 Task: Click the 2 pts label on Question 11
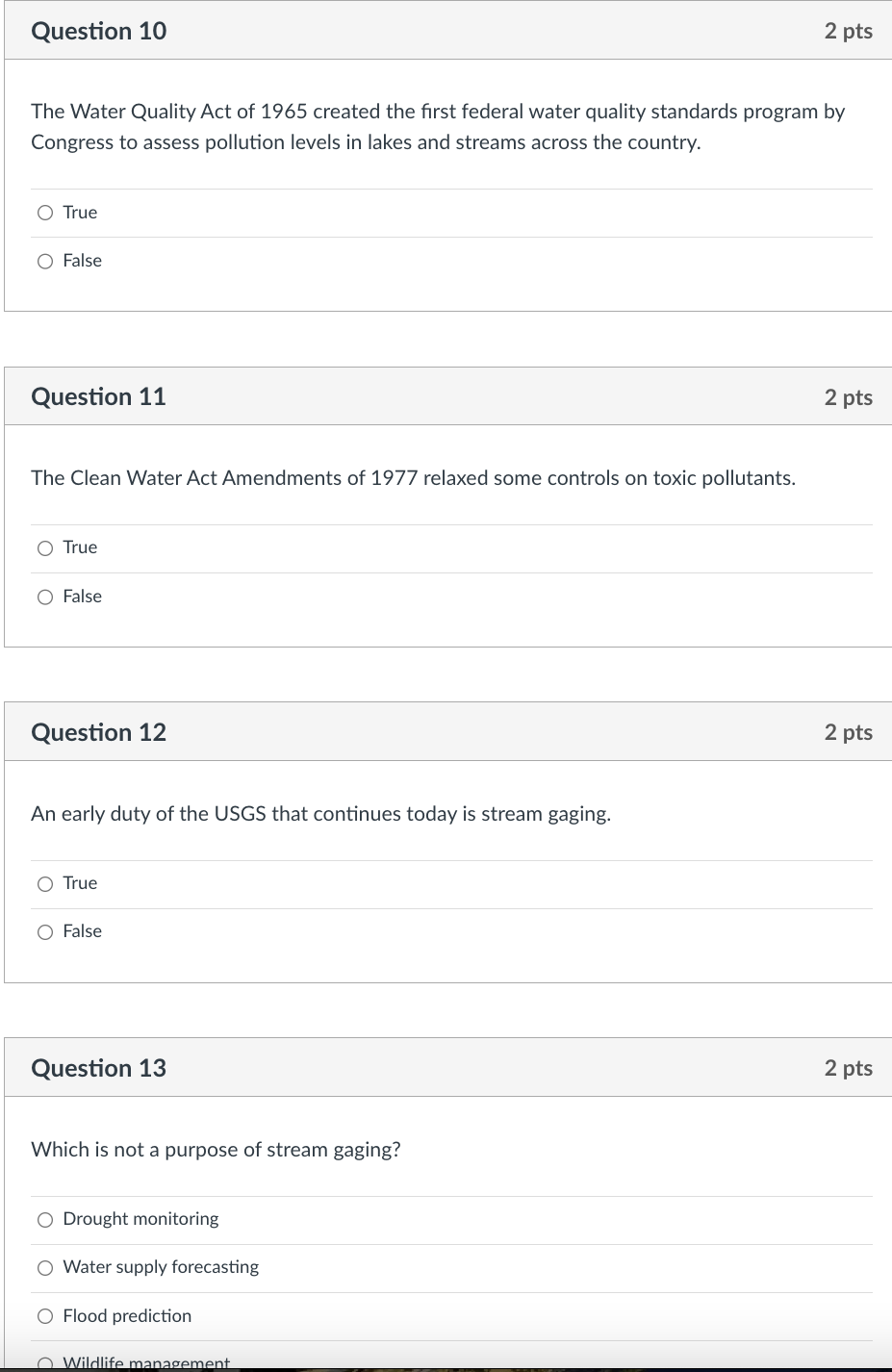point(848,397)
